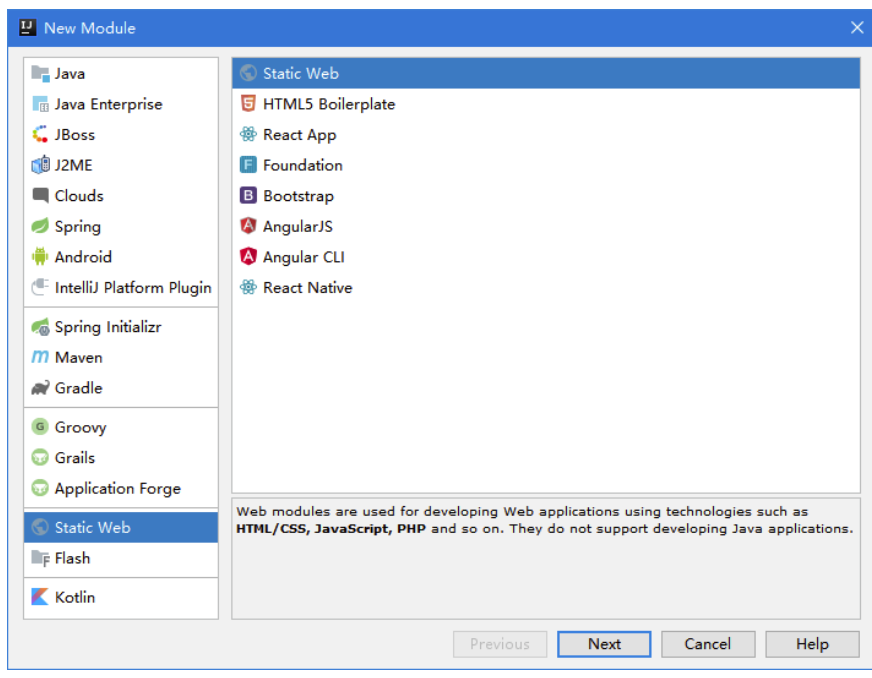Select the Kotlin module type label
The width and height of the screenshot is (872, 678).
[x=75, y=597]
